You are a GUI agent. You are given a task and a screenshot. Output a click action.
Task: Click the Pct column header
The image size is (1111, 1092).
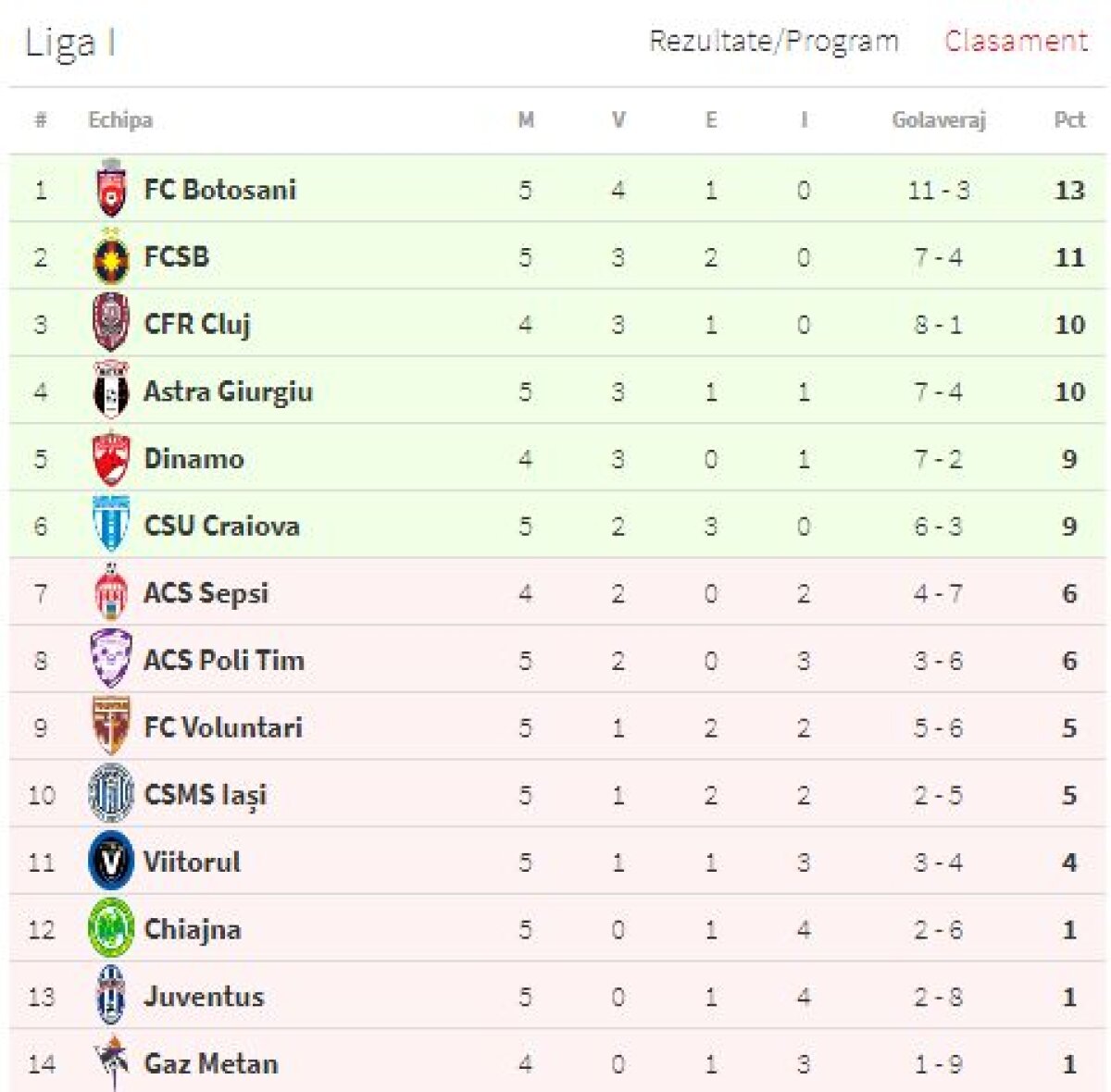pyautogui.click(x=1069, y=119)
